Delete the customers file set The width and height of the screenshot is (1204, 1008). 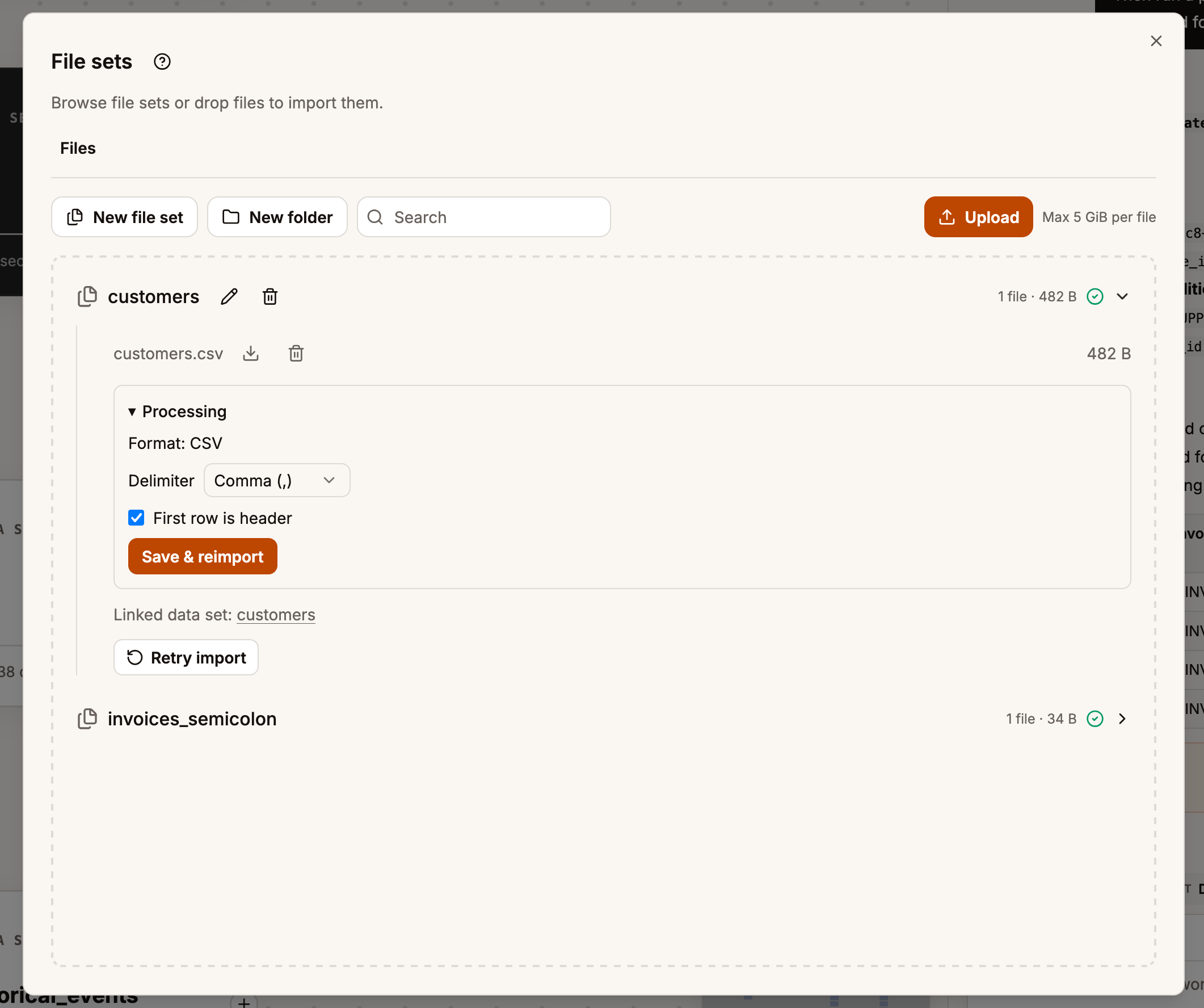(270, 296)
